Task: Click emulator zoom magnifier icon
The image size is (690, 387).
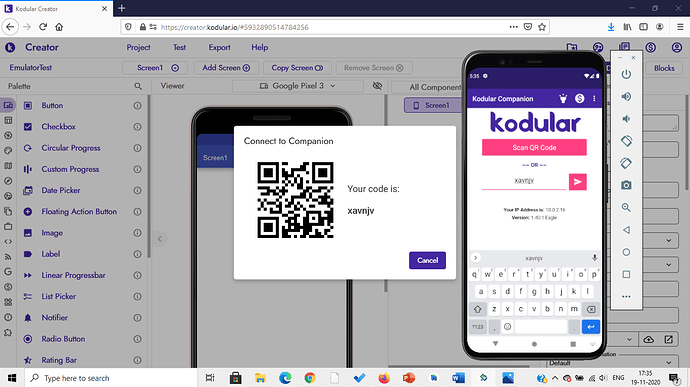Action: [x=626, y=207]
